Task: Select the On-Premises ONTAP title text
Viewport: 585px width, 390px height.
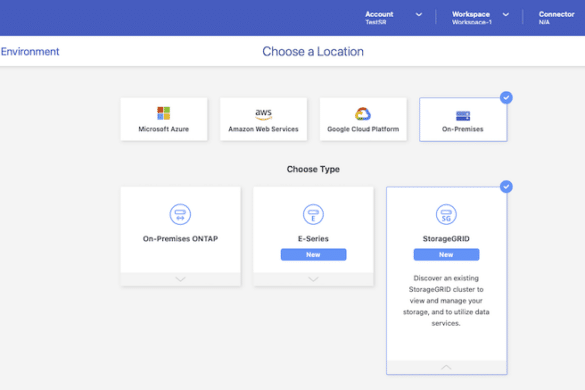Action: click(180, 239)
